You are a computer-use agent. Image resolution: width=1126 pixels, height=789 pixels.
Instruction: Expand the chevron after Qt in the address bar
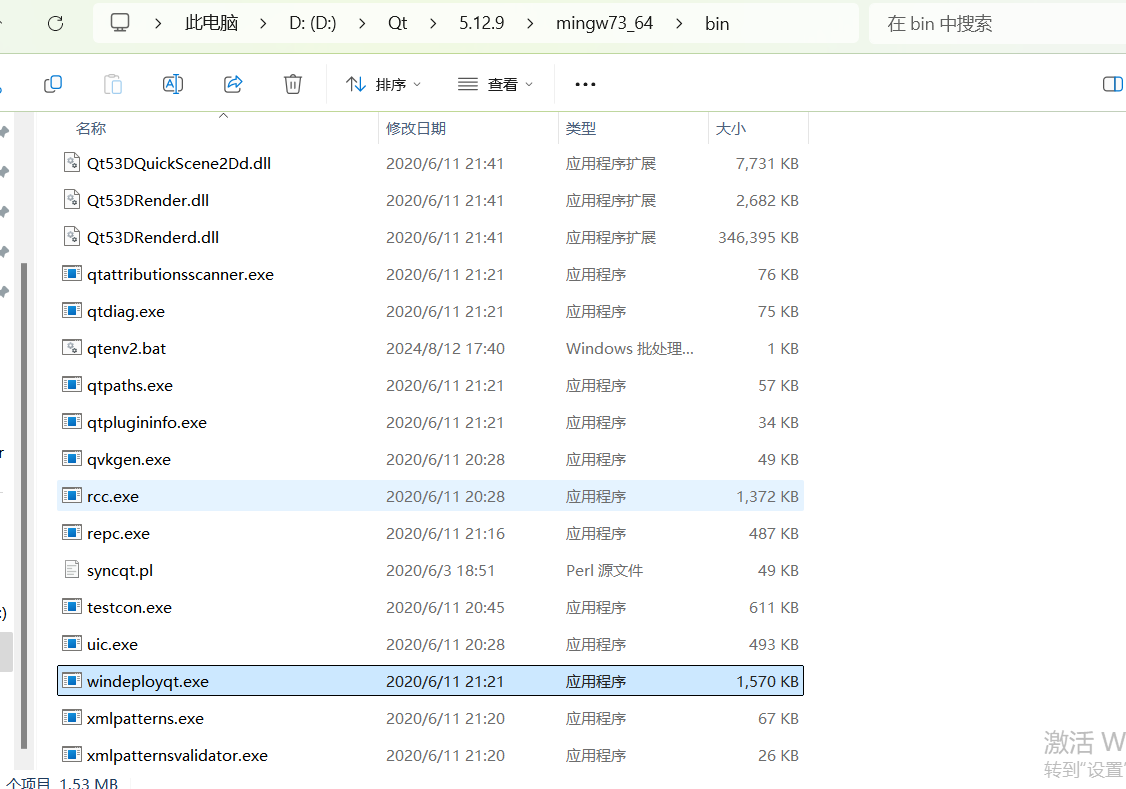click(433, 24)
